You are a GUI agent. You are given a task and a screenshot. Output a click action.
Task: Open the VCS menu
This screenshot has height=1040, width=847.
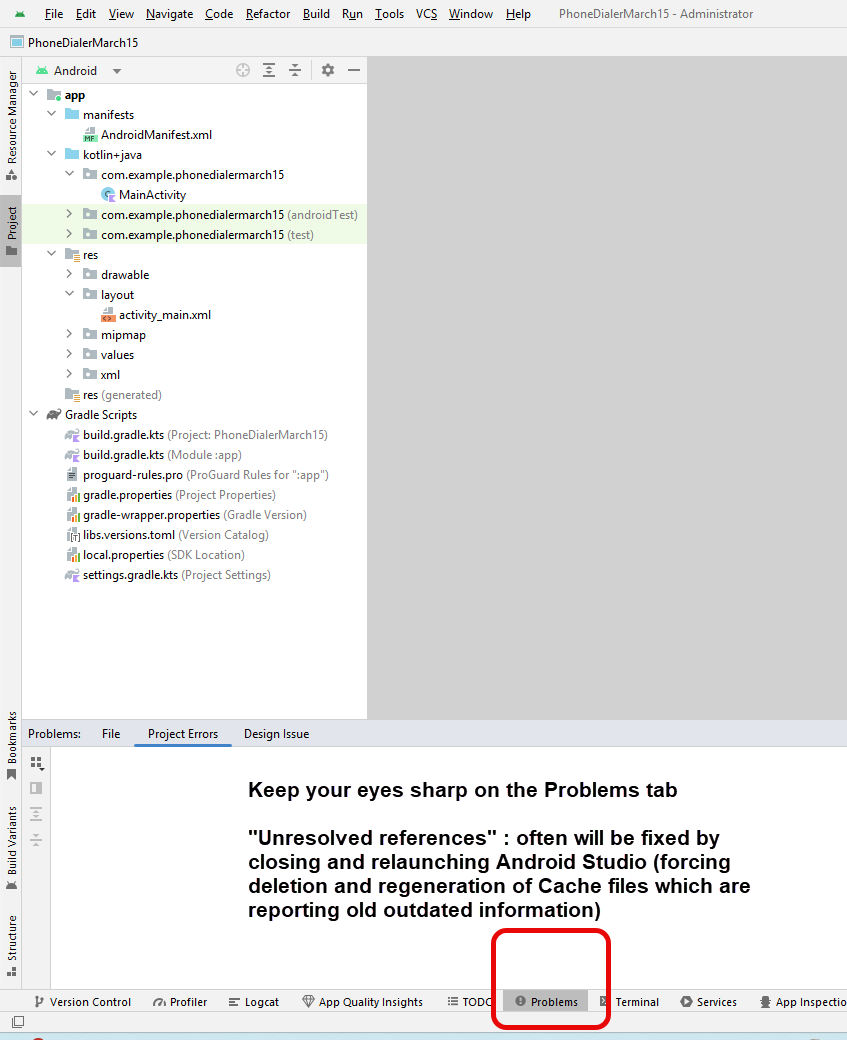pyautogui.click(x=426, y=14)
